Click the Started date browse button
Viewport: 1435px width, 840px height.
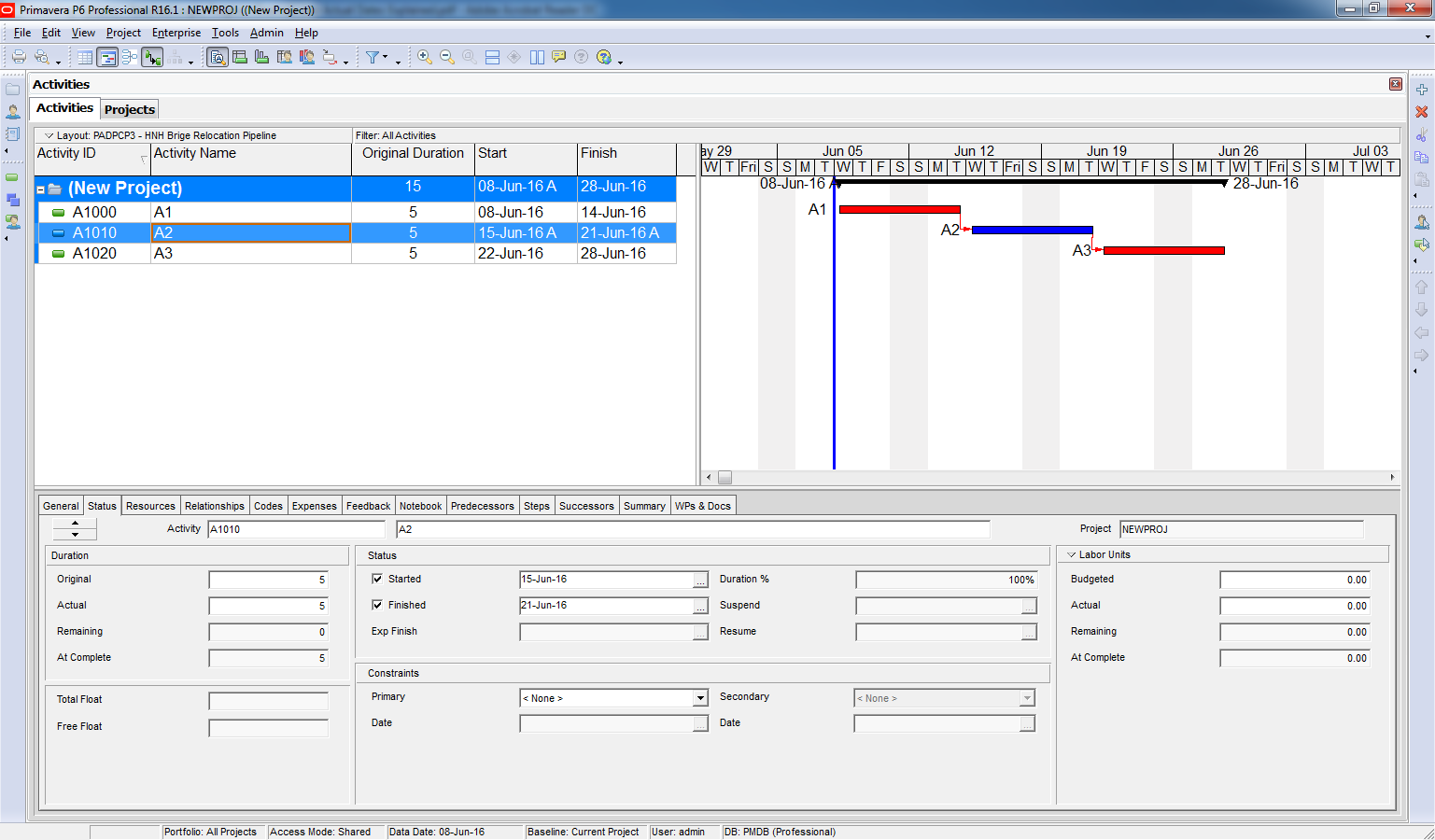click(700, 580)
